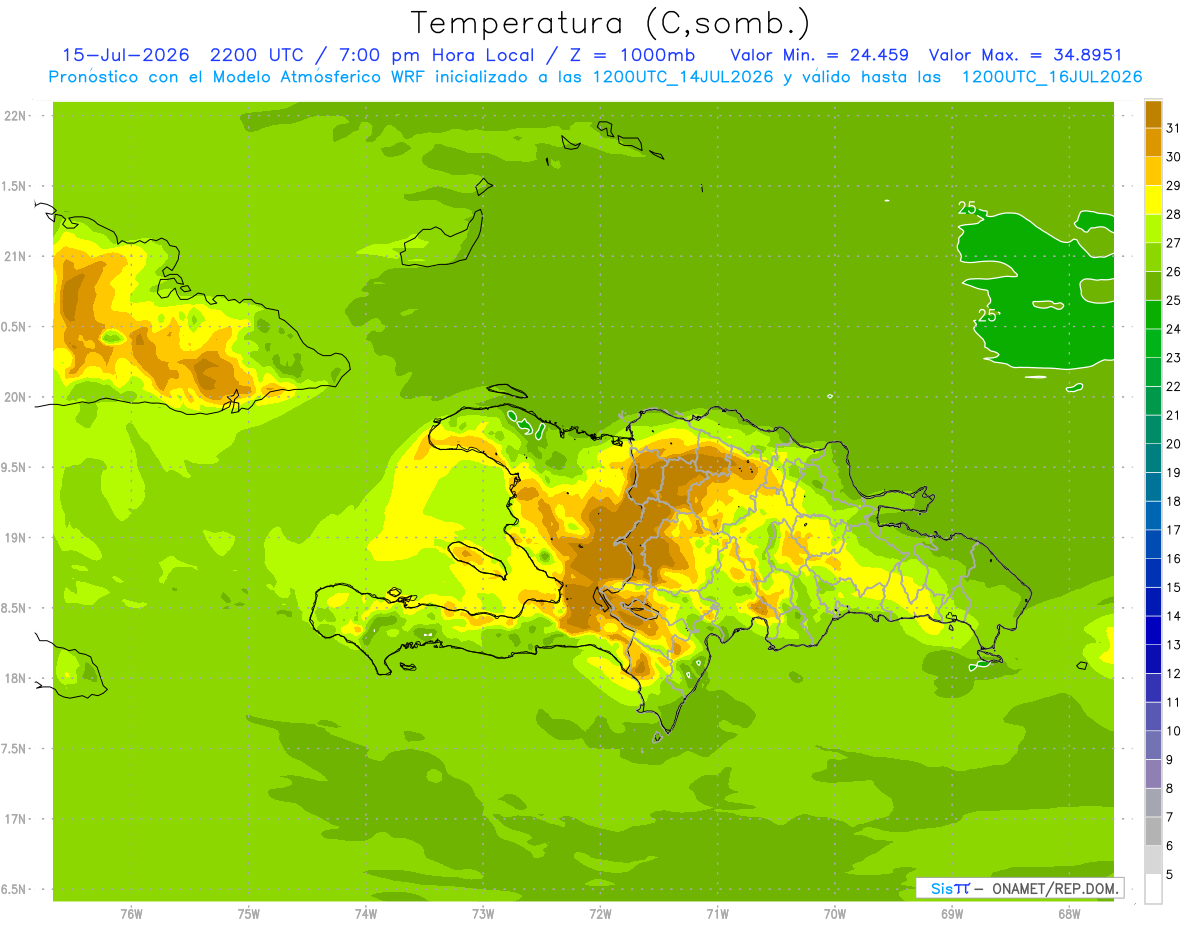Click latitude label "6.5N"

pos(13,889)
